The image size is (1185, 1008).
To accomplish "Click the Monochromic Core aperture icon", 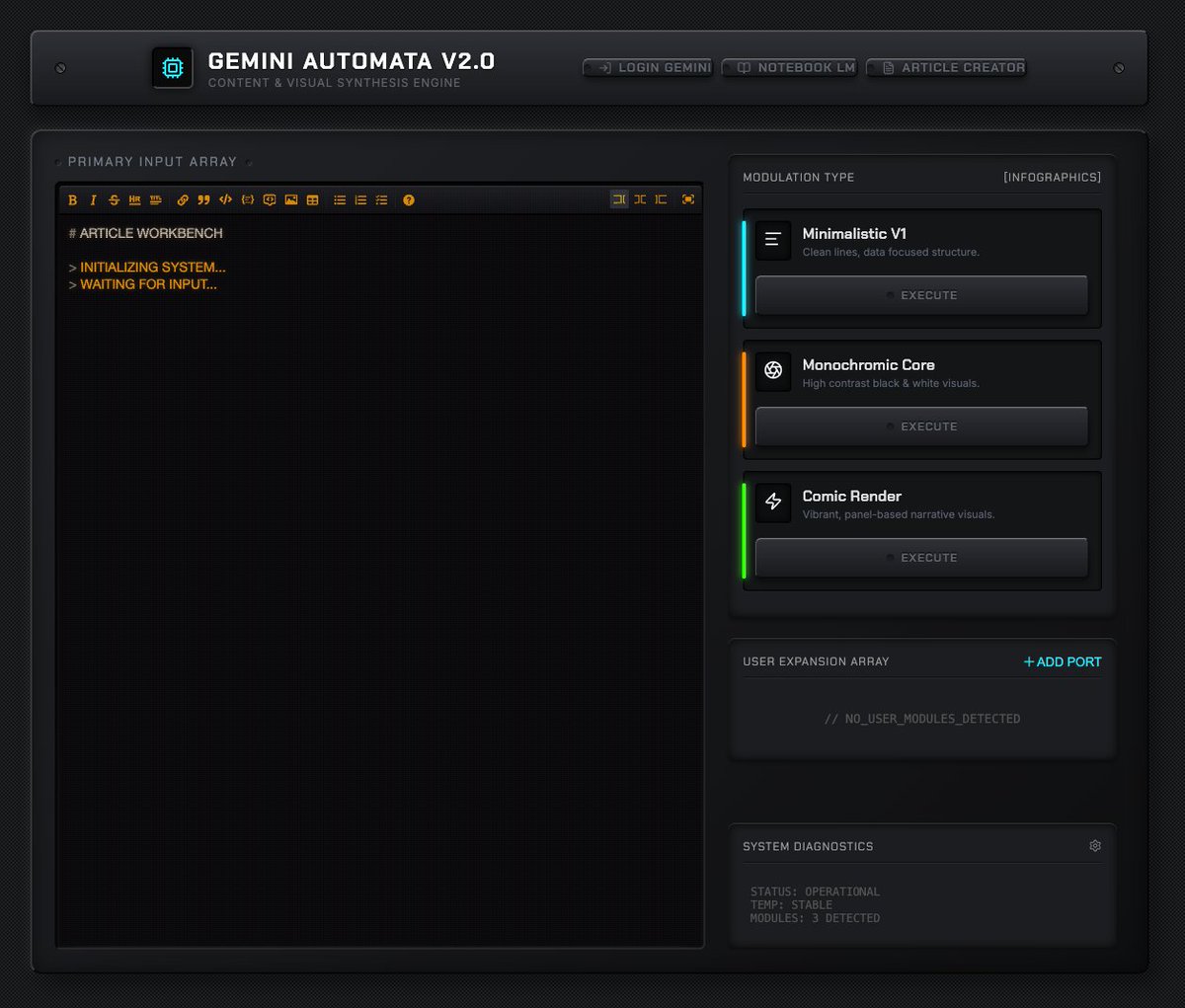I will [773, 370].
